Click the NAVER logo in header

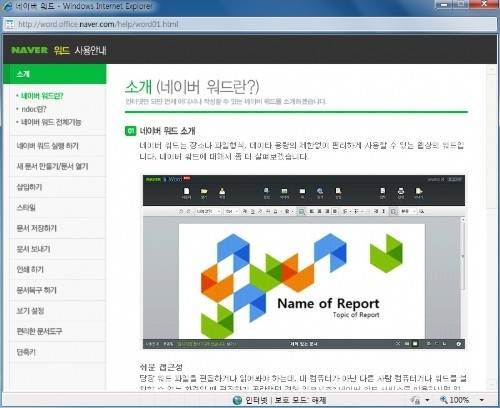point(29,50)
